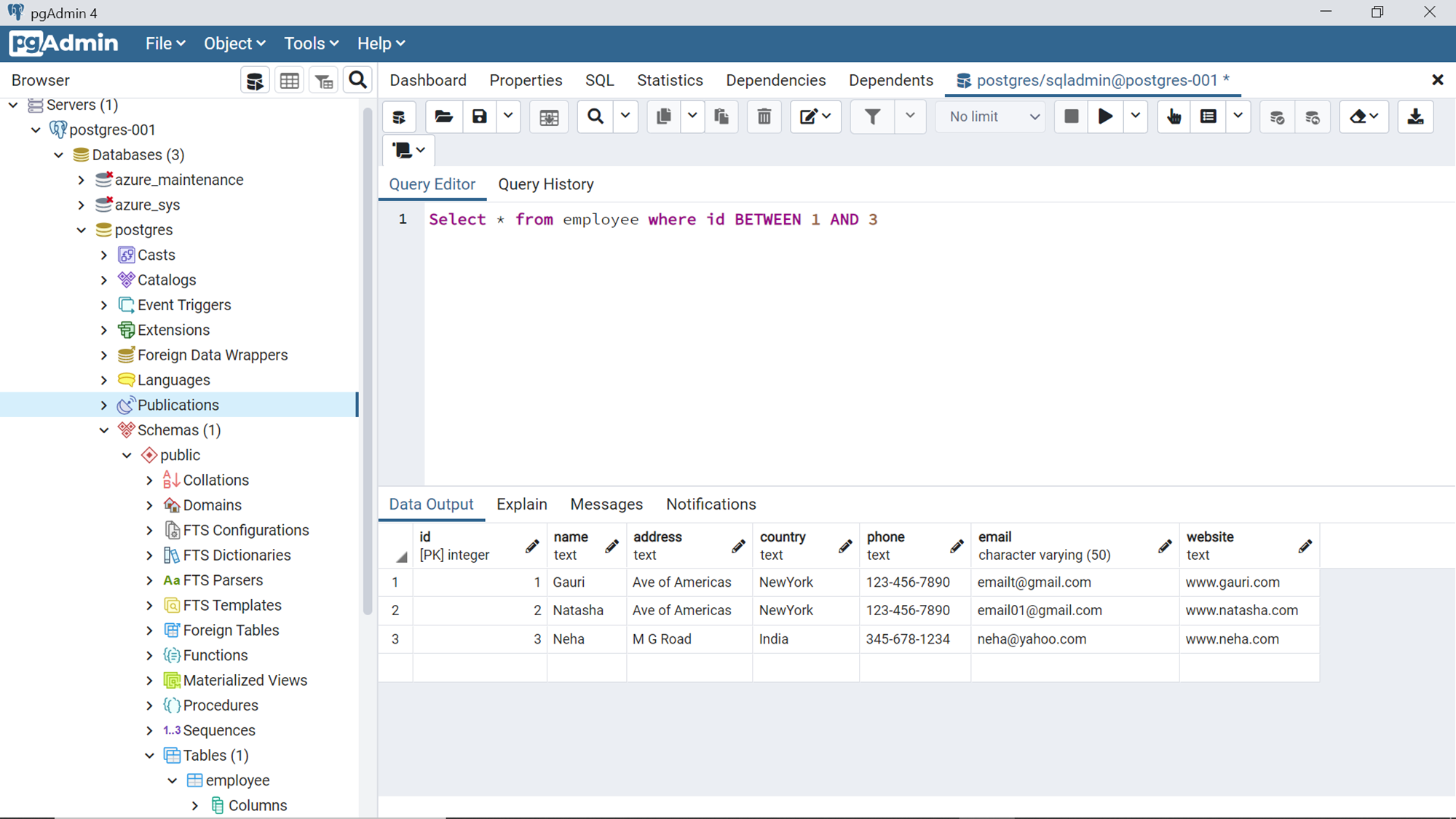
Task: Click the Save File disk icon
Action: click(x=479, y=116)
